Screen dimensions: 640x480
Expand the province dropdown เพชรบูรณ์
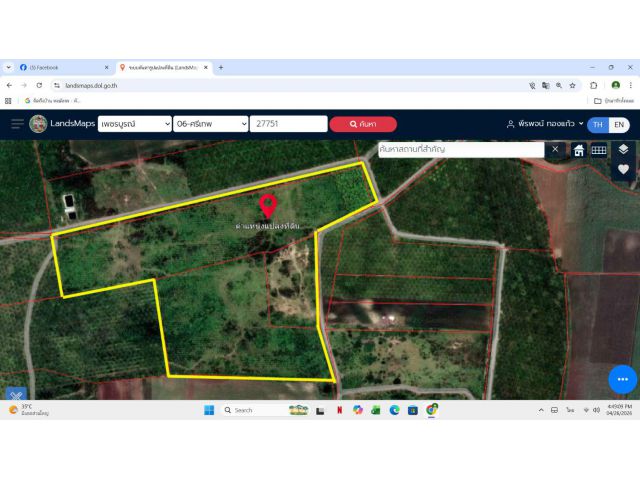point(134,124)
